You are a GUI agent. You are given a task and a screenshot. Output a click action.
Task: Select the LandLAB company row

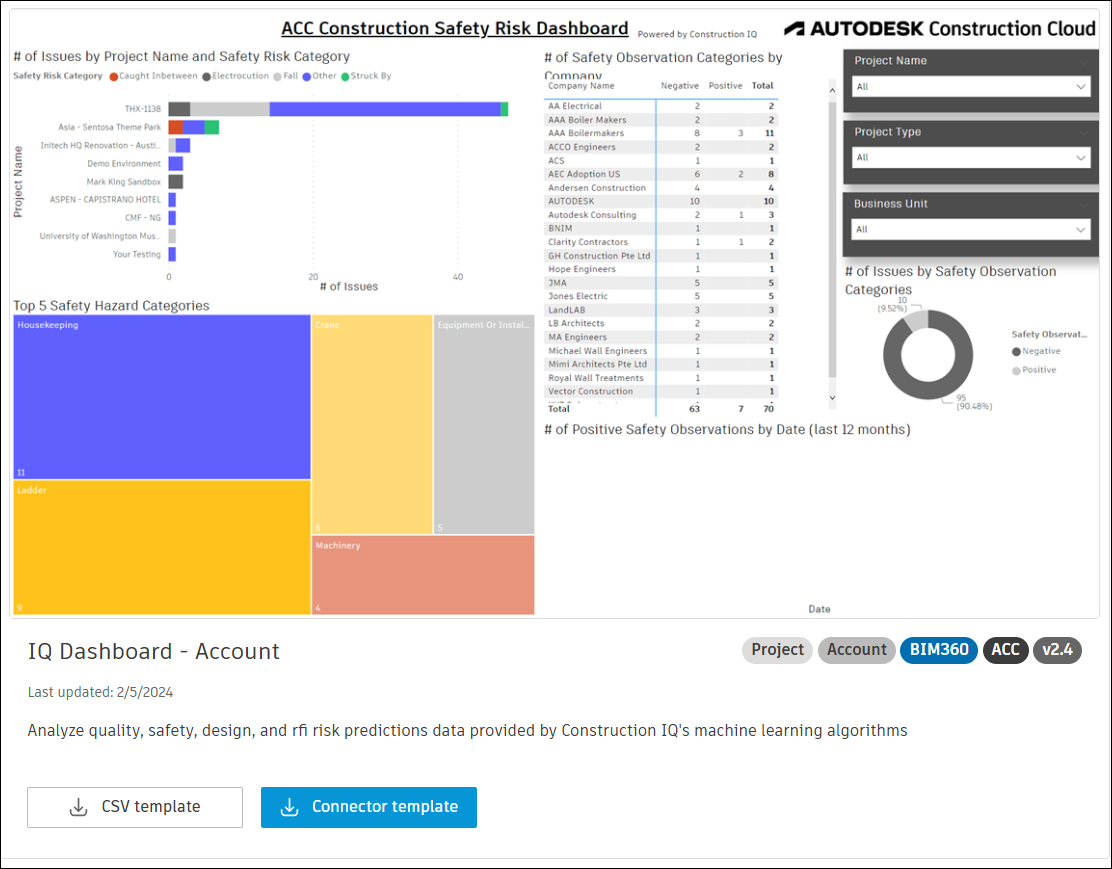coord(662,310)
